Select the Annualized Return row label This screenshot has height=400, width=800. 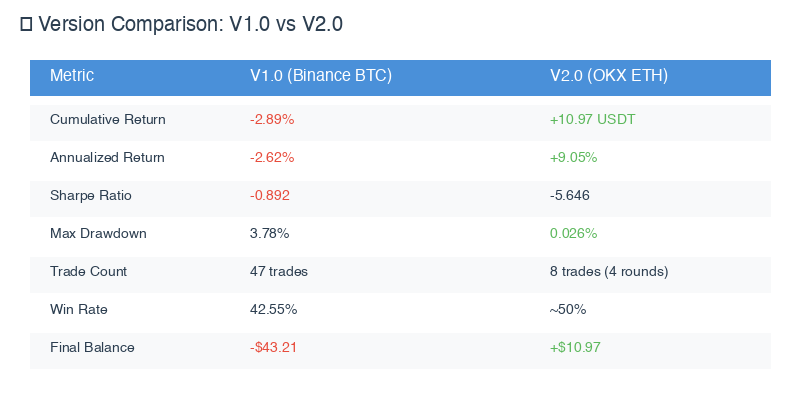(108, 158)
